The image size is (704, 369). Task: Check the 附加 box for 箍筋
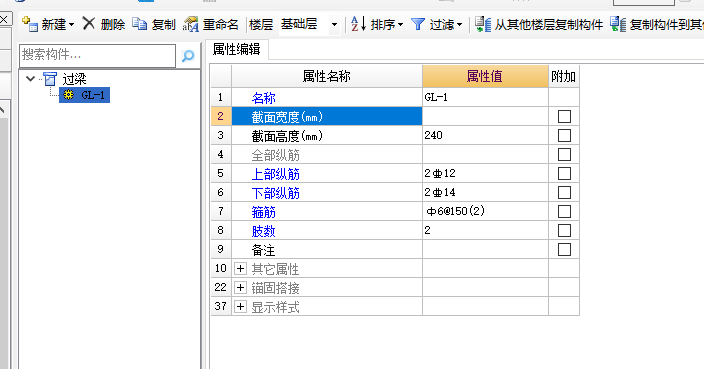[x=564, y=211]
